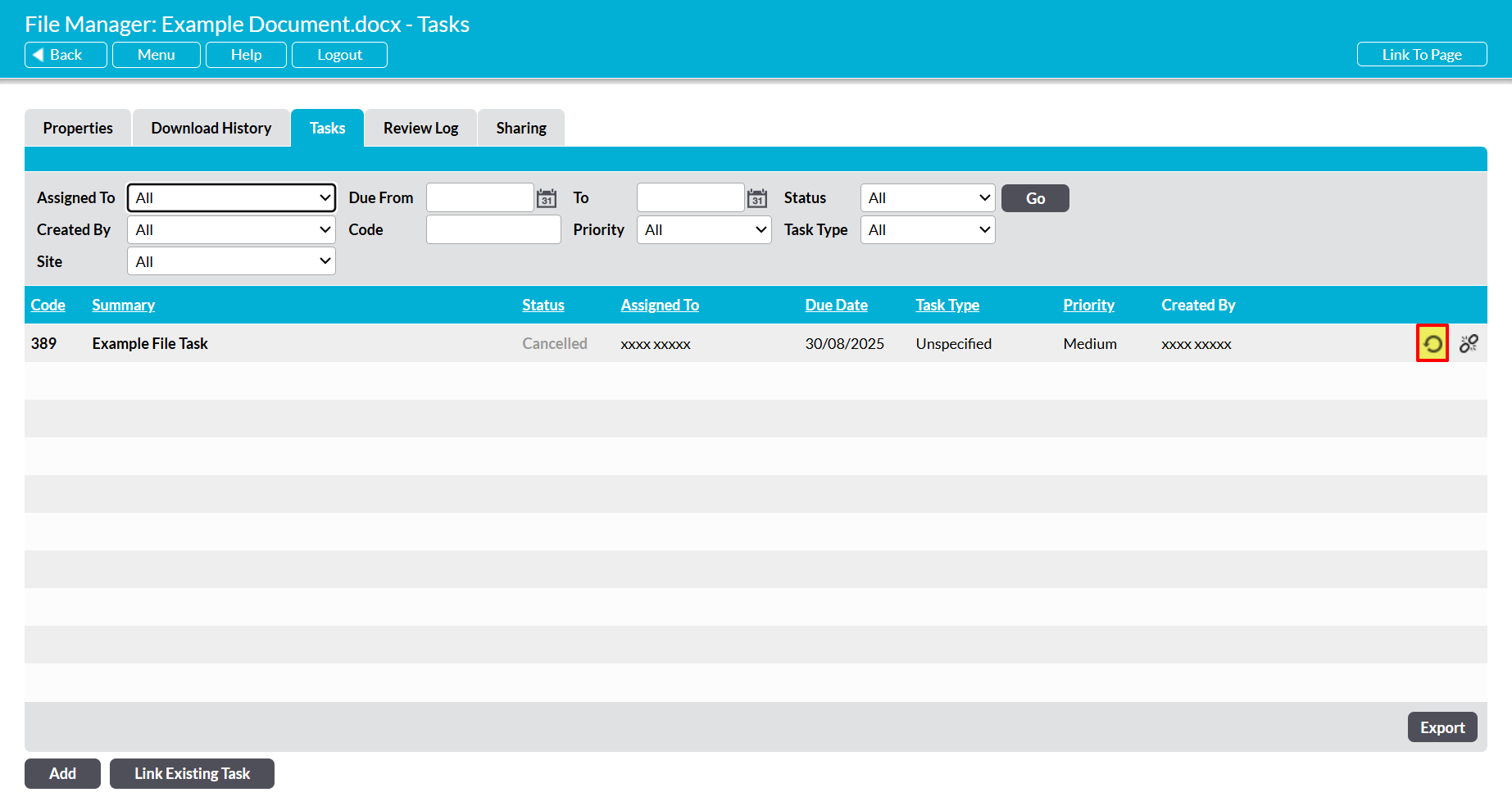Open the Sharing tab
Screen dimensions: 1512x806
tap(520, 129)
